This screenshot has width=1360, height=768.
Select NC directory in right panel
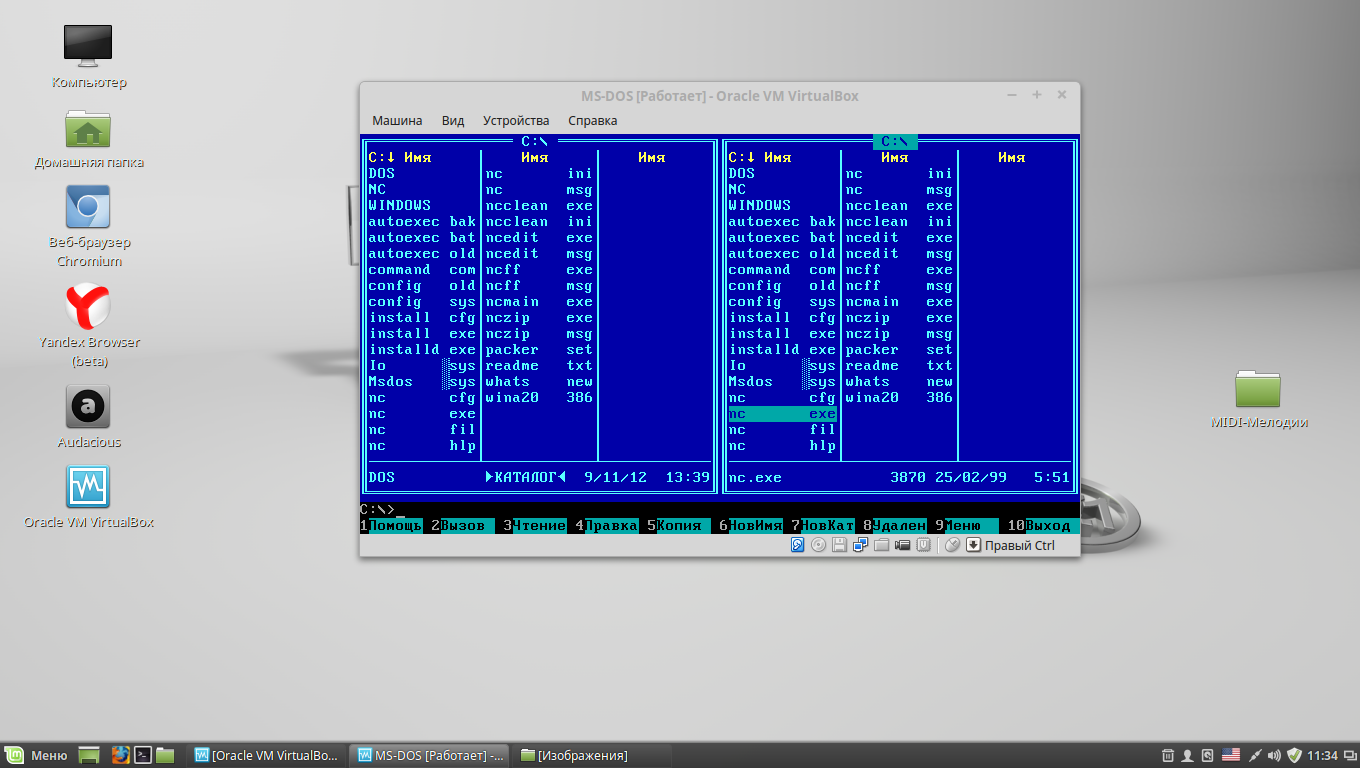(x=782, y=189)
